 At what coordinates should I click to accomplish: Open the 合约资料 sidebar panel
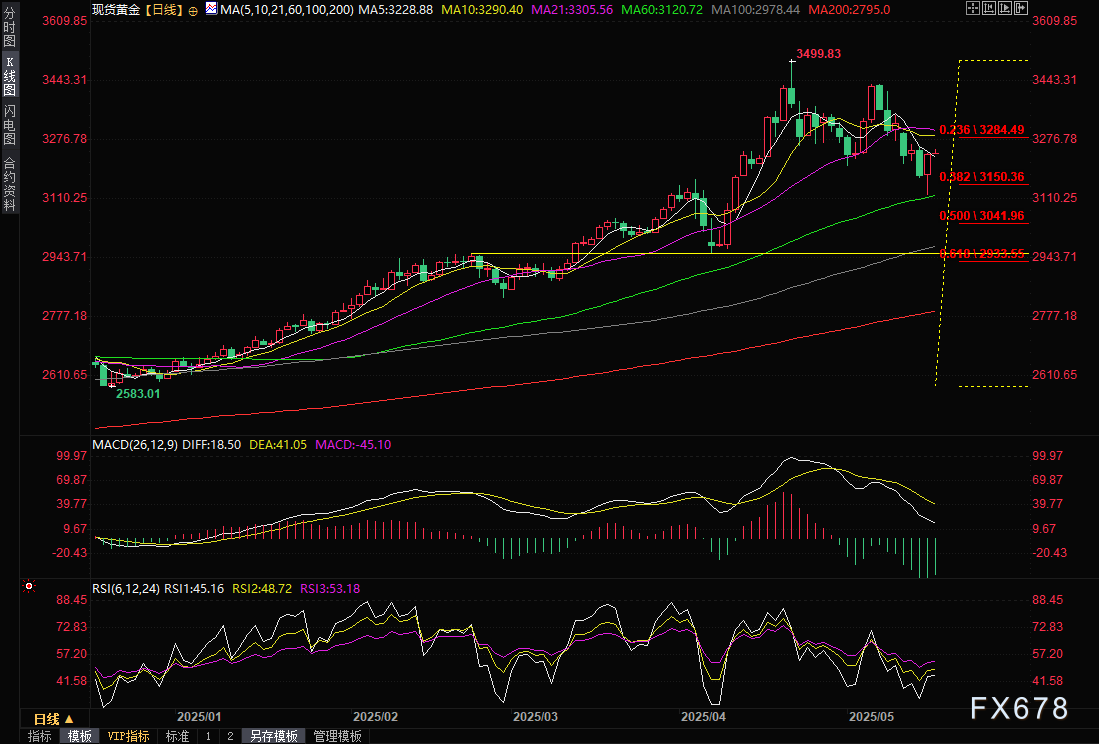tap(9, 184)
